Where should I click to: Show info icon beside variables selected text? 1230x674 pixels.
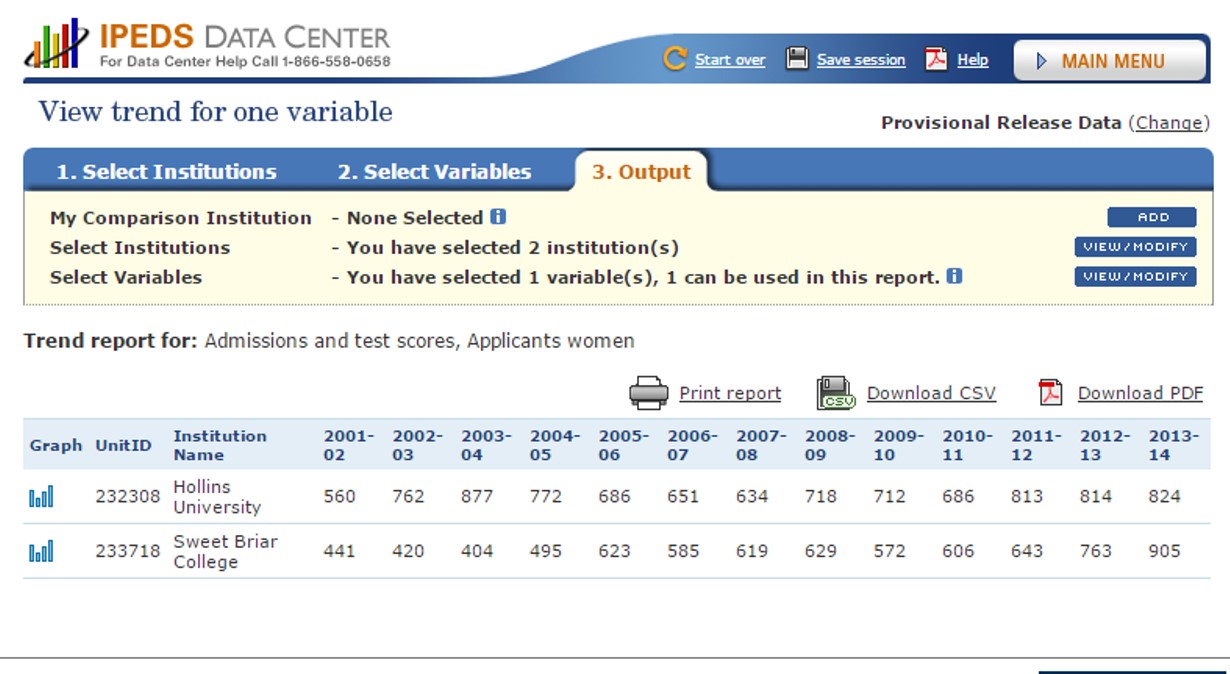click(x=954, y=276)
